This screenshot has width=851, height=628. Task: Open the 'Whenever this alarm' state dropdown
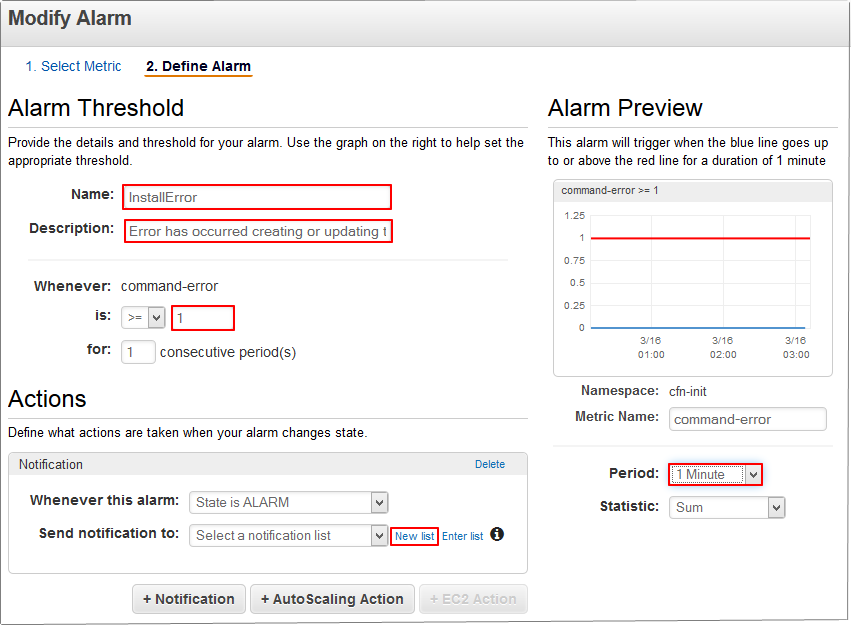click(x=288, y=502)
